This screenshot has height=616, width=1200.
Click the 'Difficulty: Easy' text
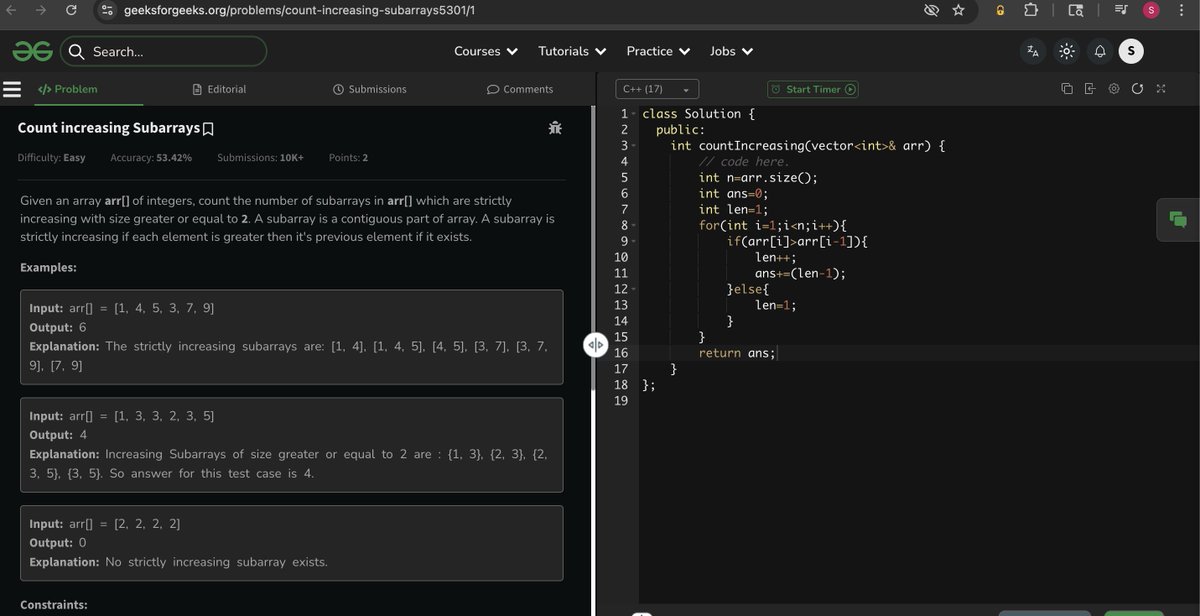[x=52, y=158]
